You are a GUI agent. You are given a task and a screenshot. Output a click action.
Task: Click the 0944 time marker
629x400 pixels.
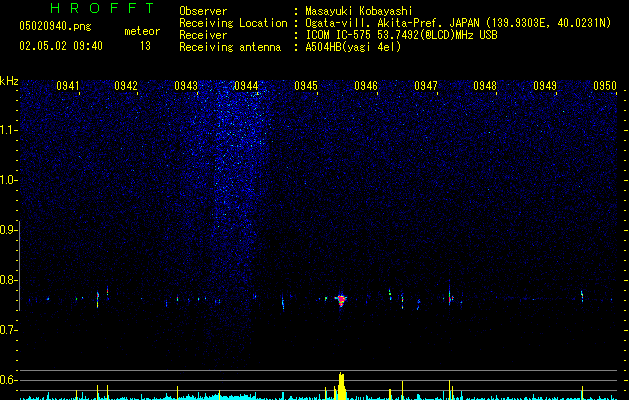(x=246, y=86)
